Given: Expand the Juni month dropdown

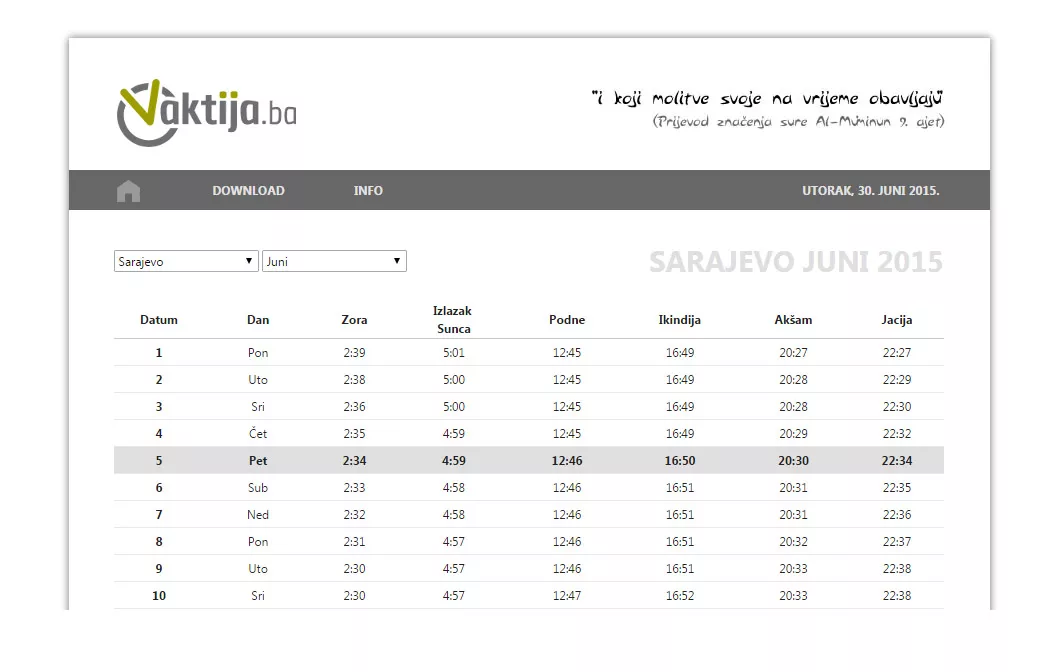Looking at the screenshot, I should click(x=334, y=262).
